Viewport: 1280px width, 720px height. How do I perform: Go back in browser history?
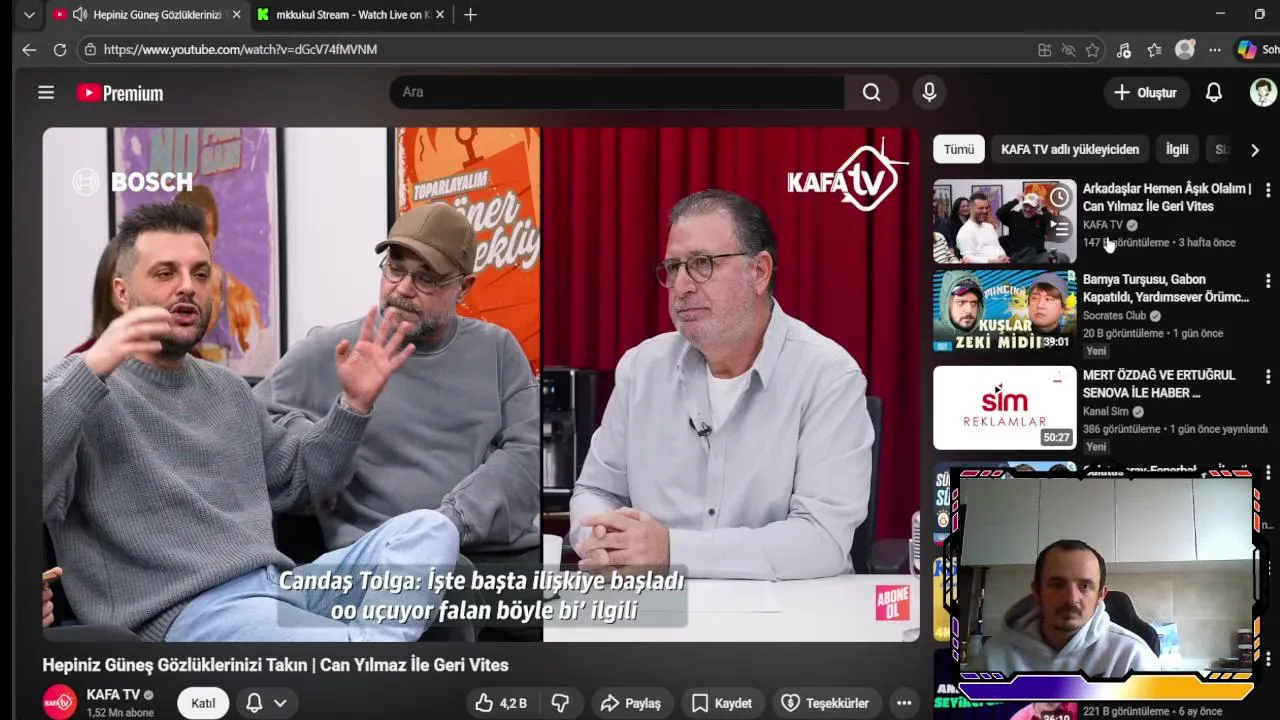29,49
